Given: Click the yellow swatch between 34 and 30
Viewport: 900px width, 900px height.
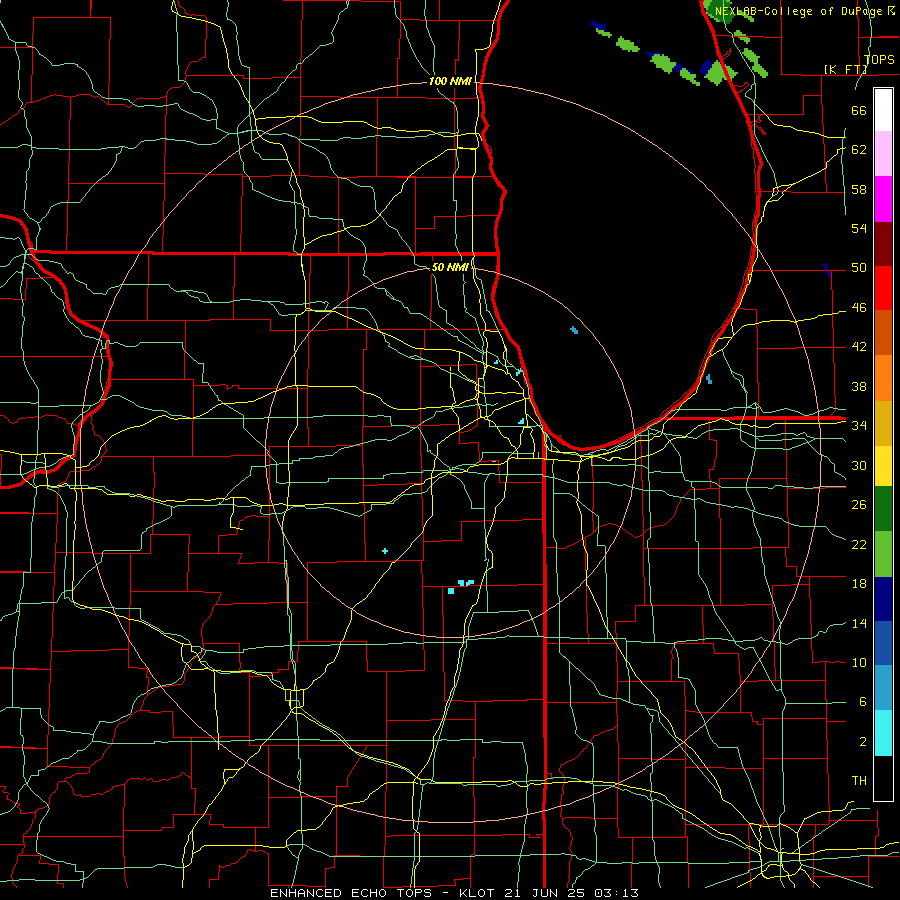Looking at the screenshot, I should (883, 465).
